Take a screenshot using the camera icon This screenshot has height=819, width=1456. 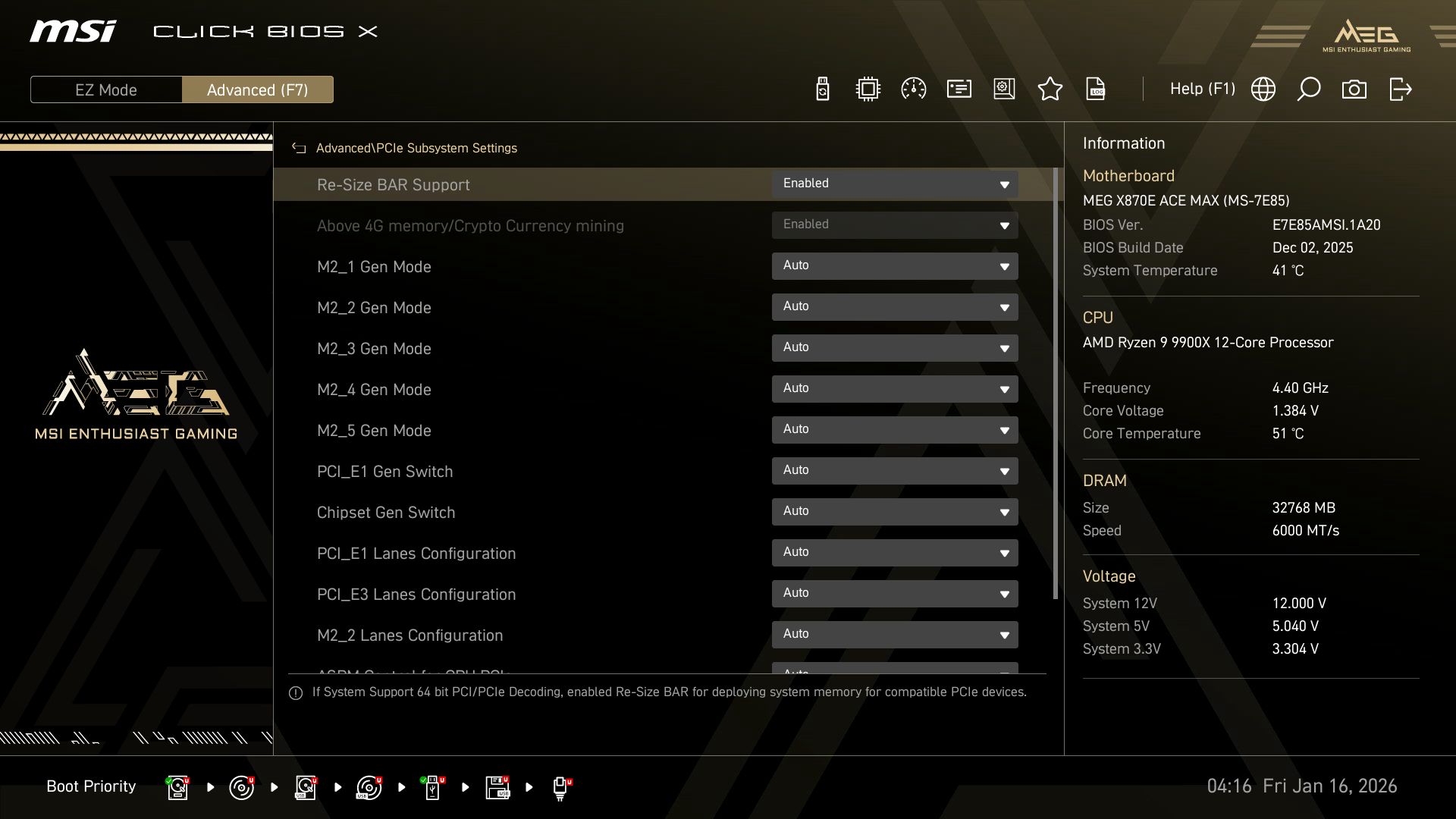pyautogui.click(x=1355, y=89)
